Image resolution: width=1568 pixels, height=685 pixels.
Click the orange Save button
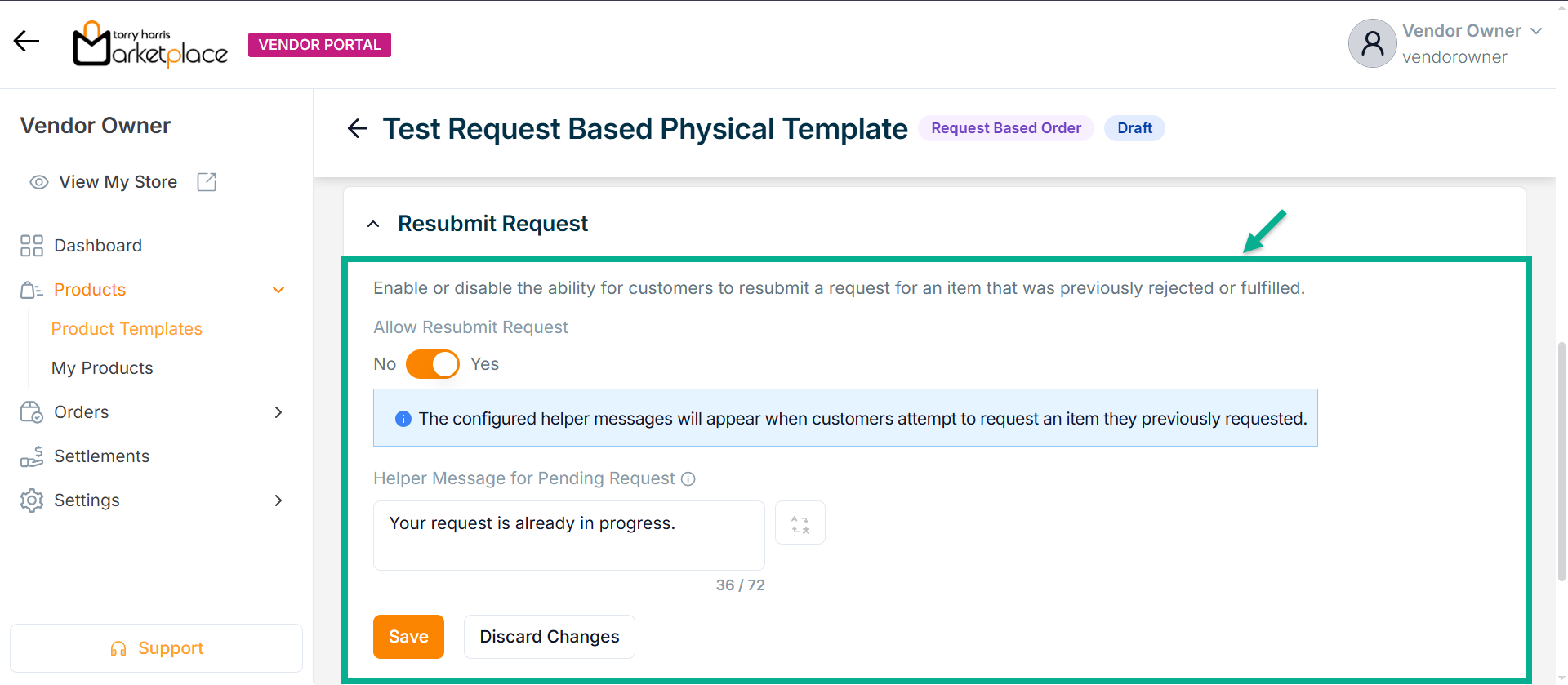click(408, 637)
